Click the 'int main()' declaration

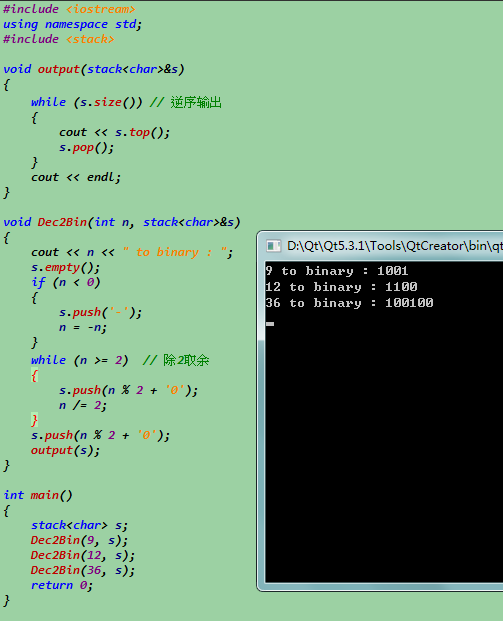coord(38,495)
